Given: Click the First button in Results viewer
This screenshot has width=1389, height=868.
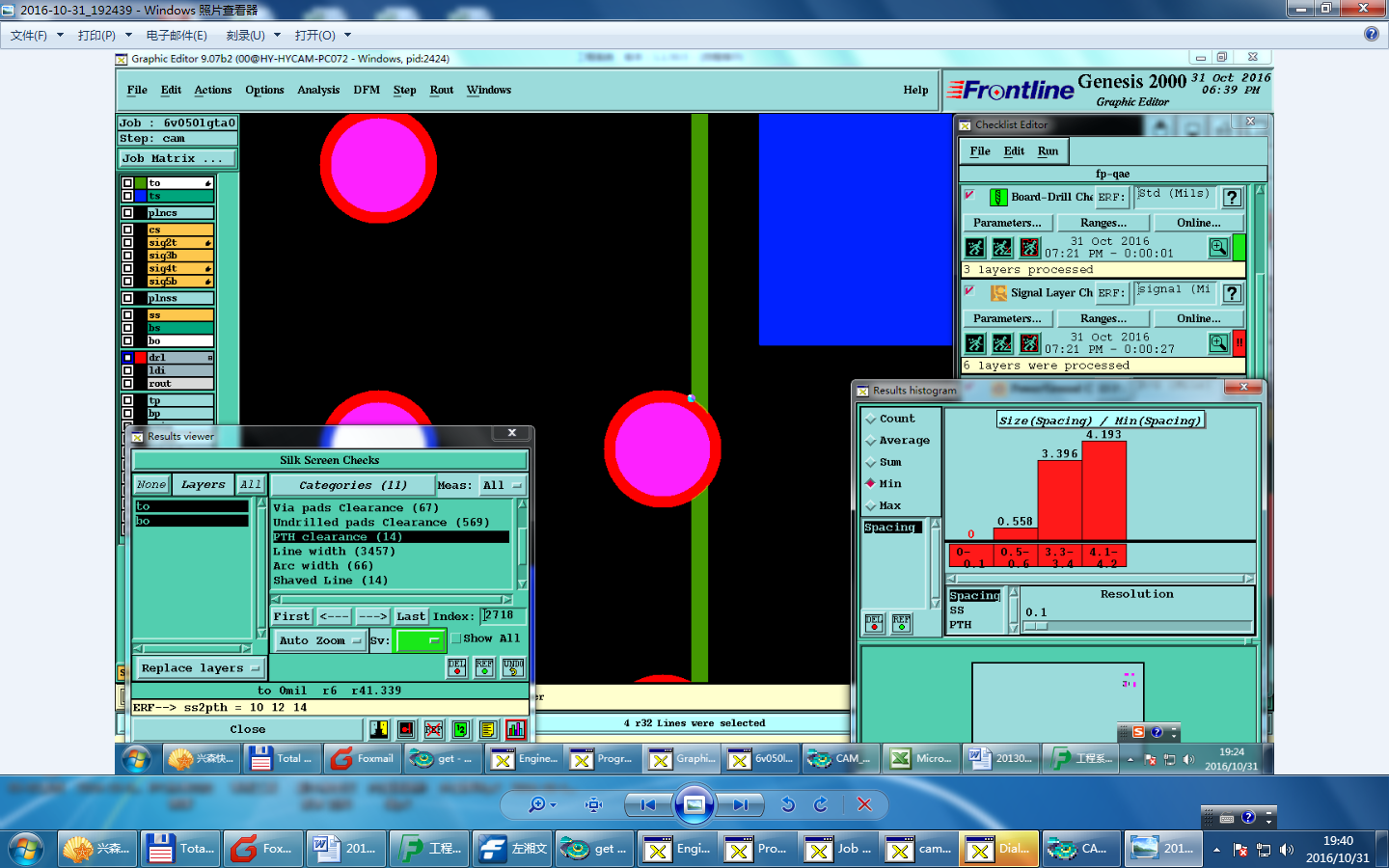Looking at the screenshot, I should (x=291, y=616).
